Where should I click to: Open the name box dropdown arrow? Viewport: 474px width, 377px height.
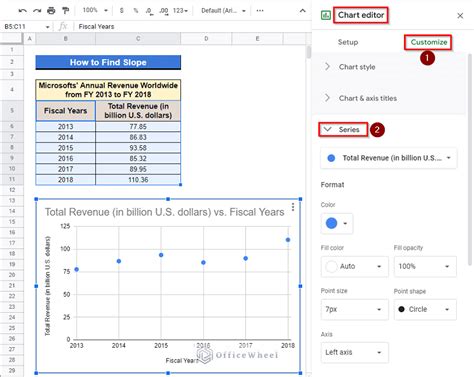pos(47,27)
